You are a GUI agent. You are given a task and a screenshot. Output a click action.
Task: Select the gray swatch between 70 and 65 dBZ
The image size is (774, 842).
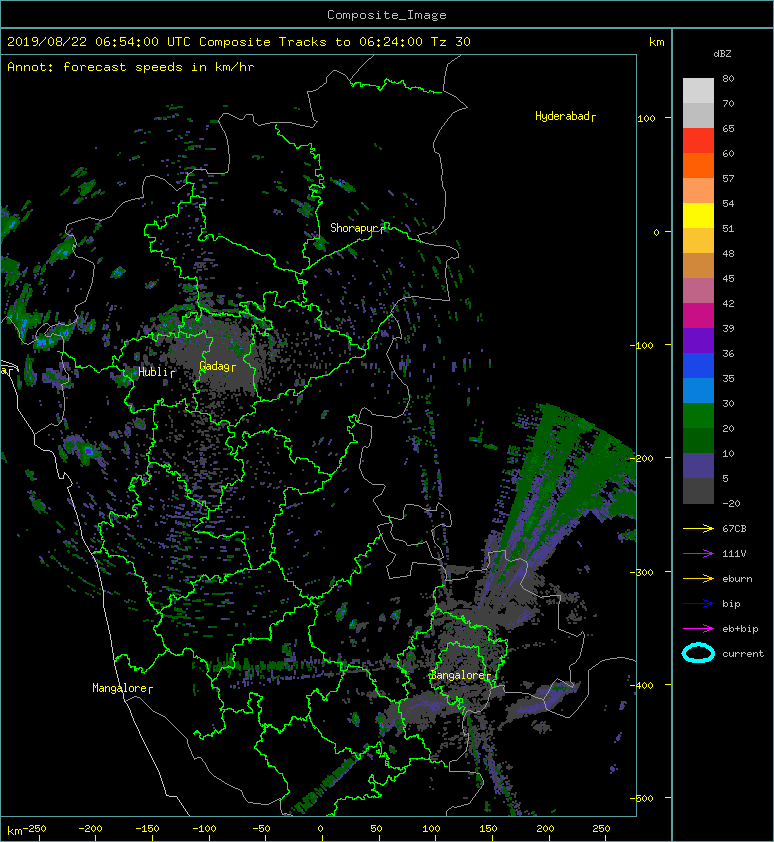click(698, 115)
